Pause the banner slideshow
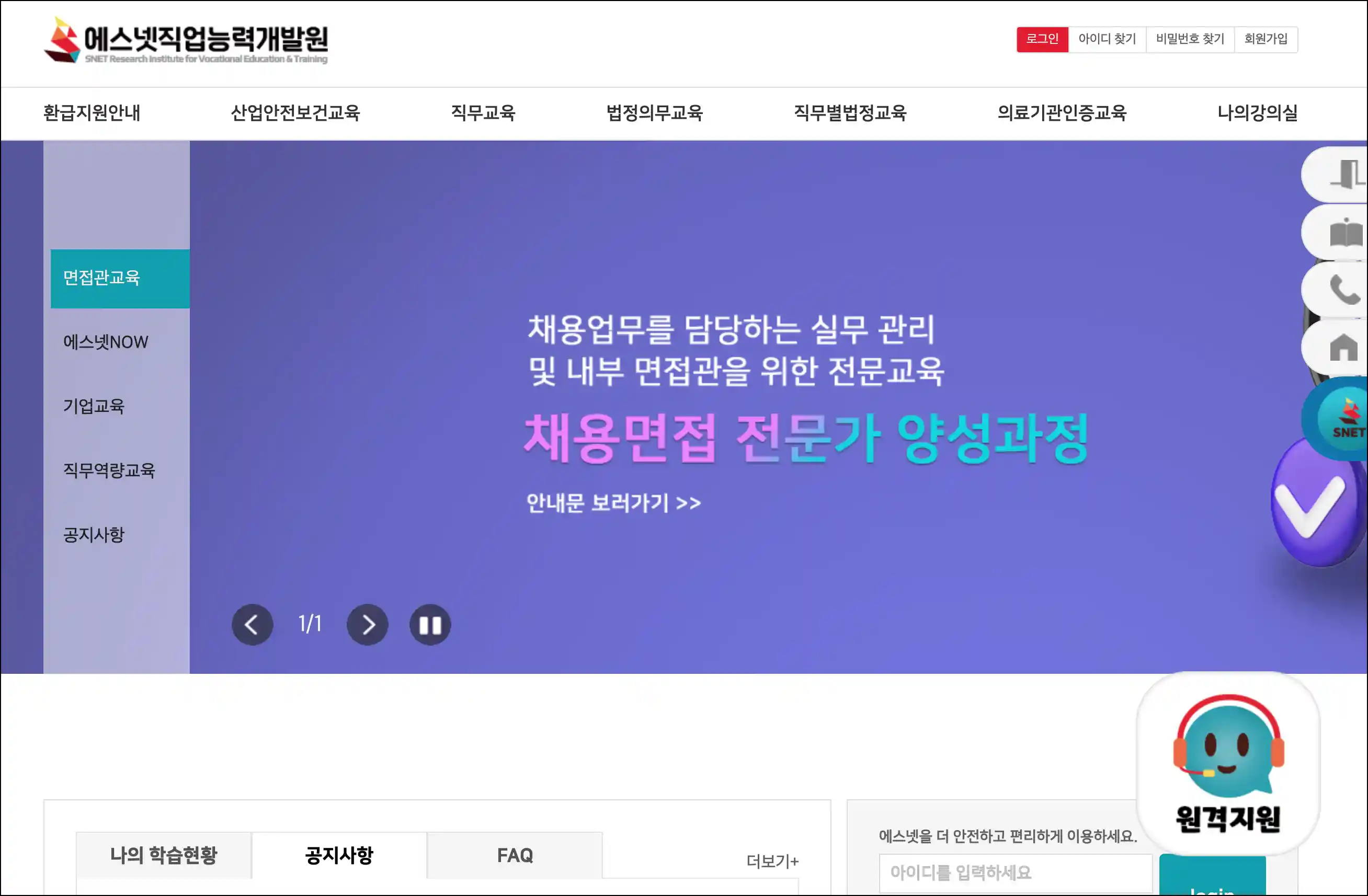The width and height of the screenshot is (1368, 896). [430, 625]
